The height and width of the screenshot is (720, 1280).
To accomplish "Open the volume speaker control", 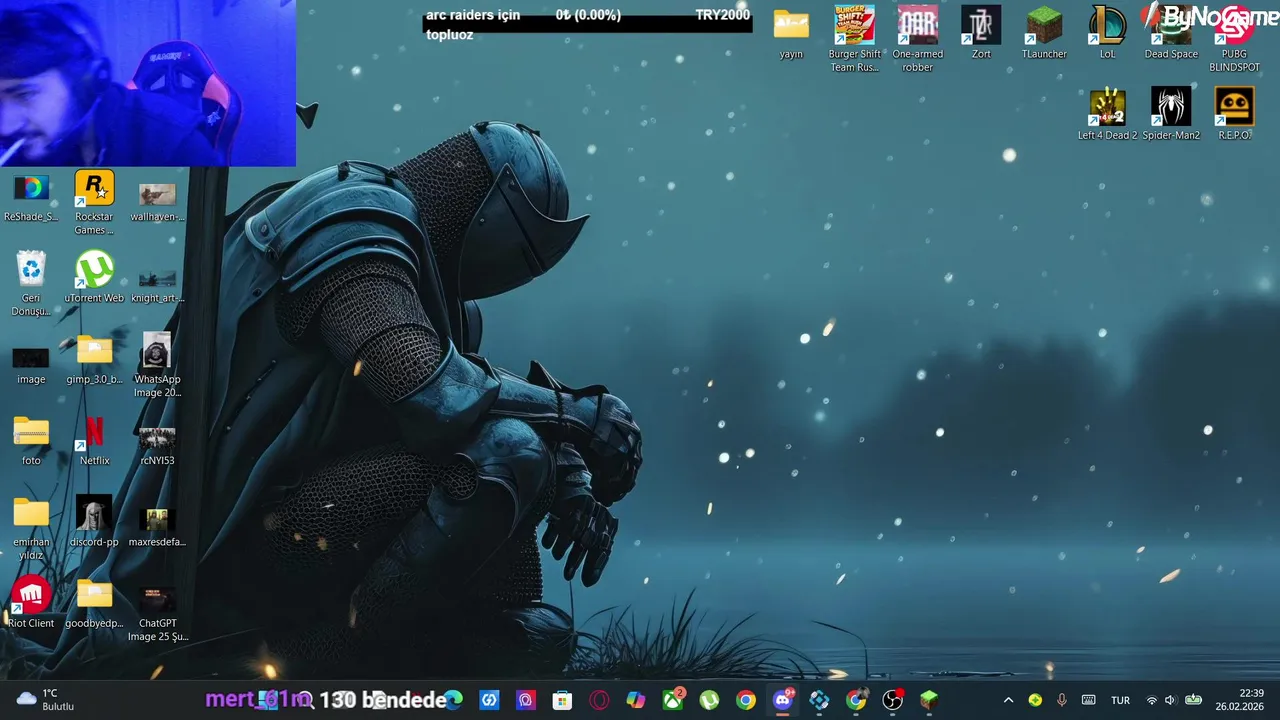I will pyautogui.click(x=1171, y=700).
